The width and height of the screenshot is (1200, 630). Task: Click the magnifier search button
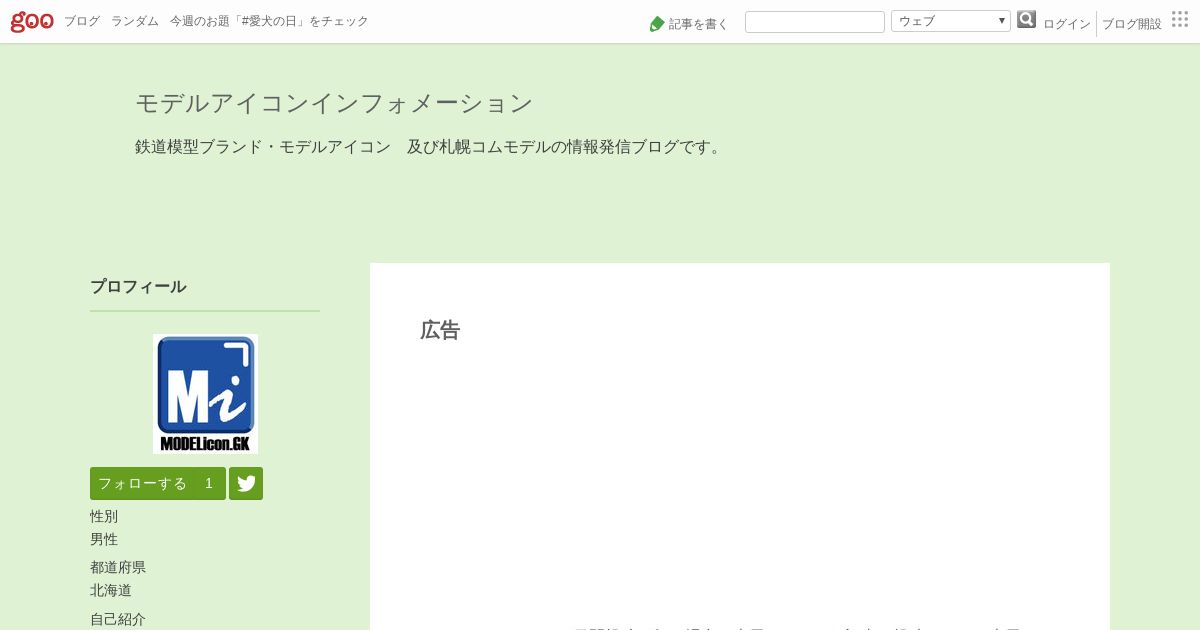pos(1026,19)
